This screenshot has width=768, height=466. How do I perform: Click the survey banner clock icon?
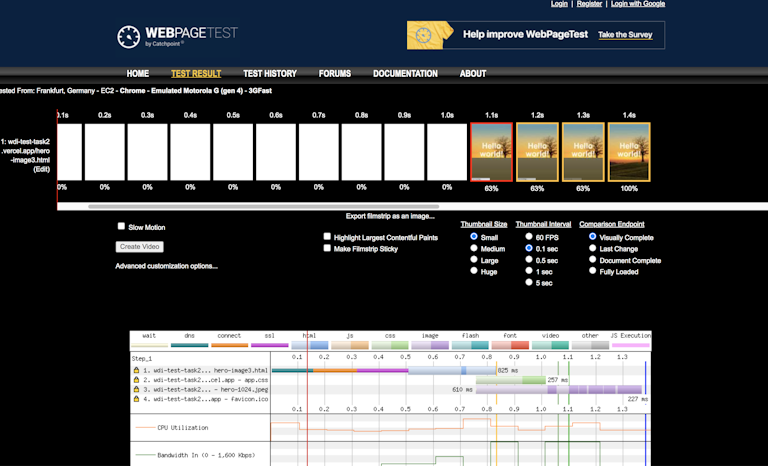424,35
